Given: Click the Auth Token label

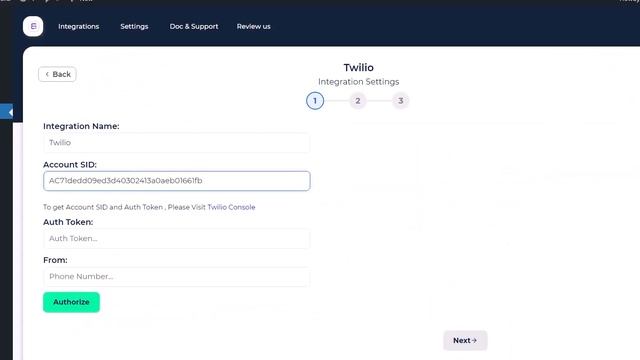Looking at the screenshot, I should (x=68, y=222).
